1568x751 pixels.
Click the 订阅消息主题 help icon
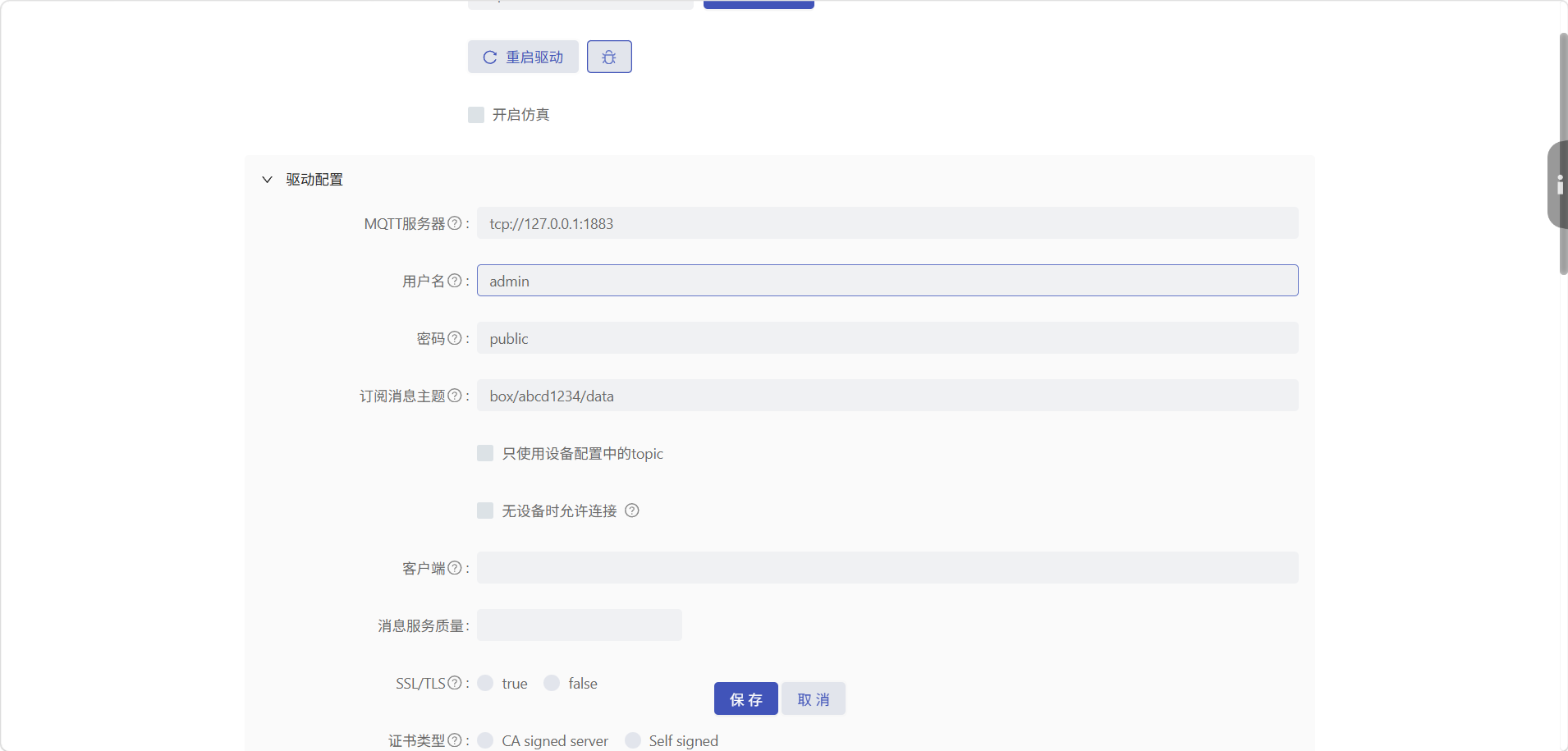pos(454,396)
